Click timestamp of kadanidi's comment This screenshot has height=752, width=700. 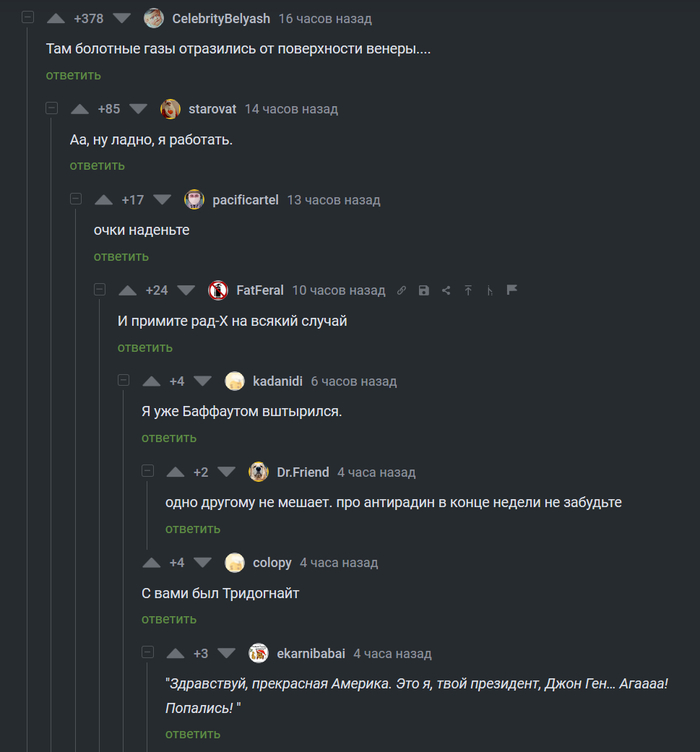[x=354, y=381]
